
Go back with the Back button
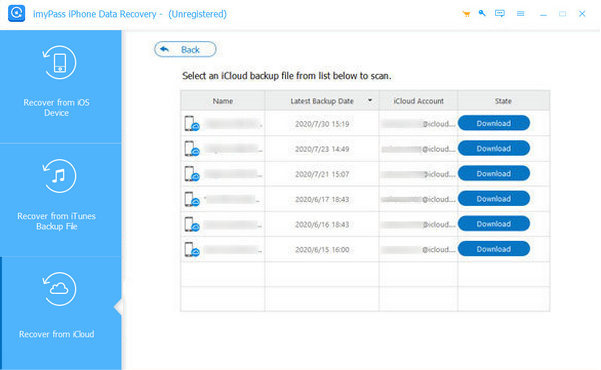pyautogui.click(x=185, y=49)
